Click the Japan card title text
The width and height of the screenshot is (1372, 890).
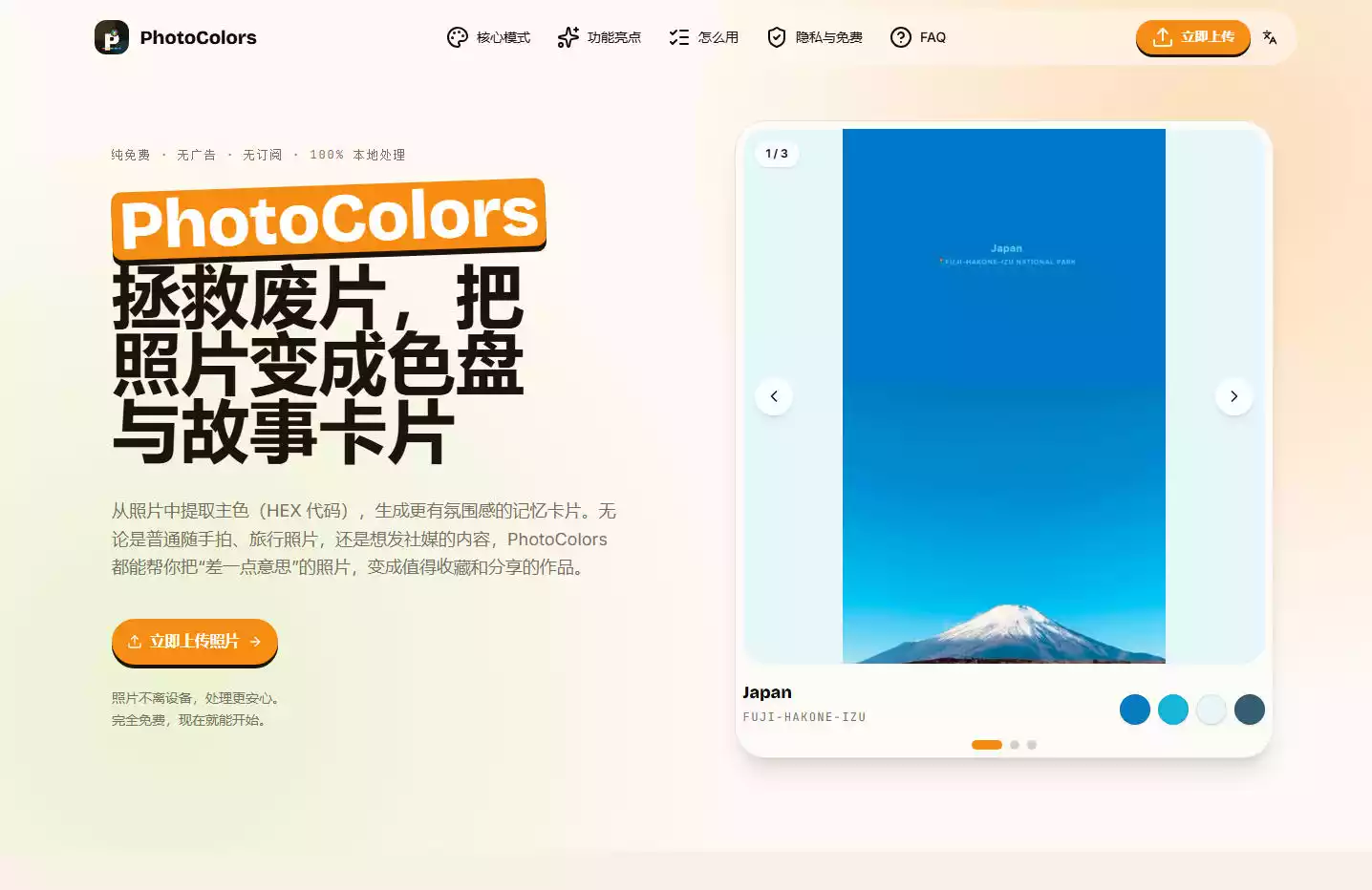click(x=767, y=692)
